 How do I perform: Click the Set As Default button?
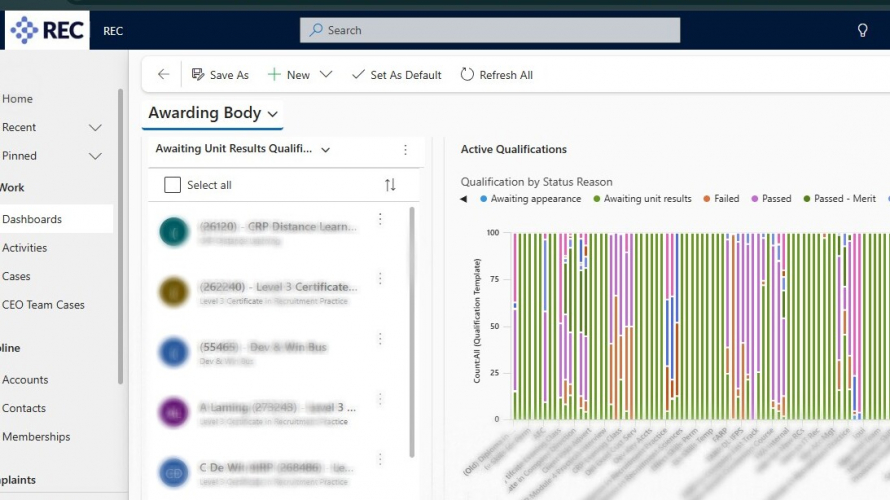[x=396, y=75]
